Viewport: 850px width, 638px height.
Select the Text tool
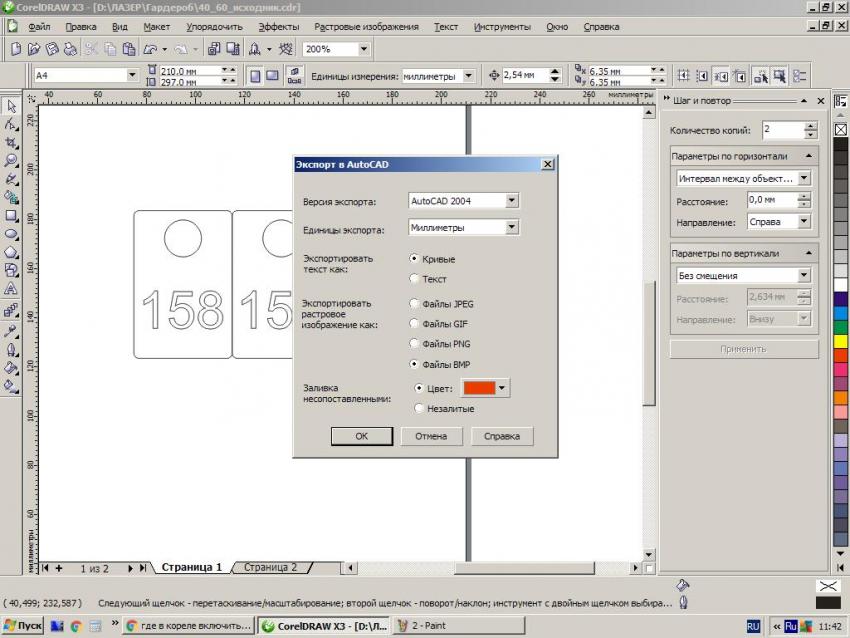point(11,289)
